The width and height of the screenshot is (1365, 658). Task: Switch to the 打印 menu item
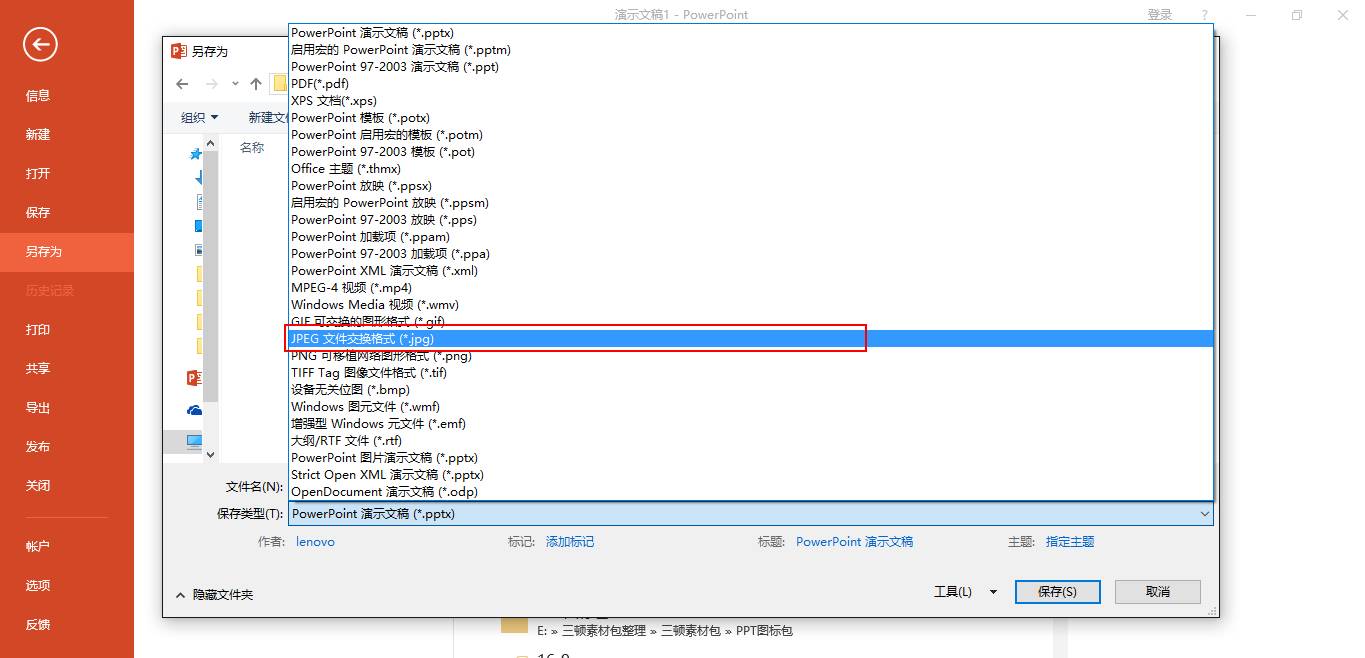37,329
